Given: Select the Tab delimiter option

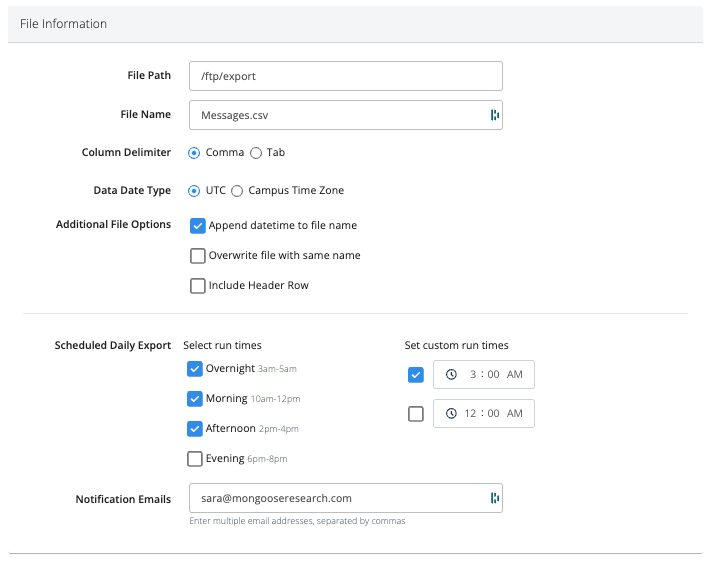Looking at the screenshot, I should [x=256, y=153].
